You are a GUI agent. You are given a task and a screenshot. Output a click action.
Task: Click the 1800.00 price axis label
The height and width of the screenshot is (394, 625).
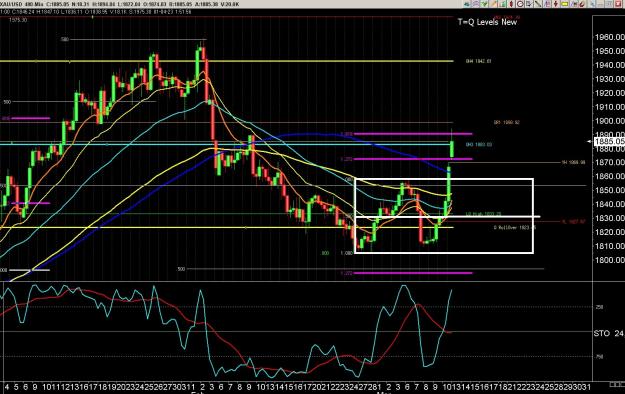(609, 260)
